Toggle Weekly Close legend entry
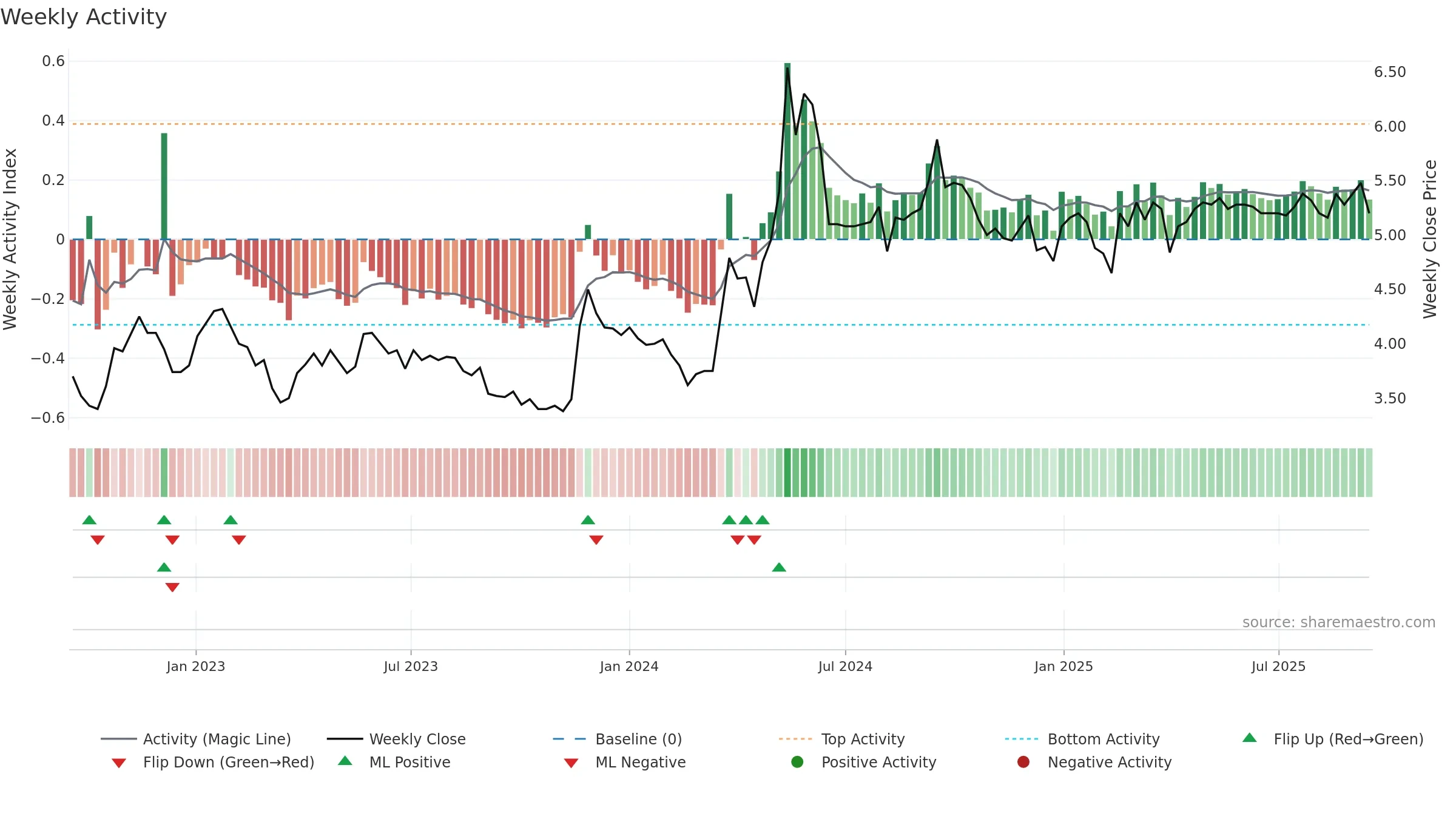Viewport: 1456px width, 819px height. pyautogui.click(x=396, y=739)
